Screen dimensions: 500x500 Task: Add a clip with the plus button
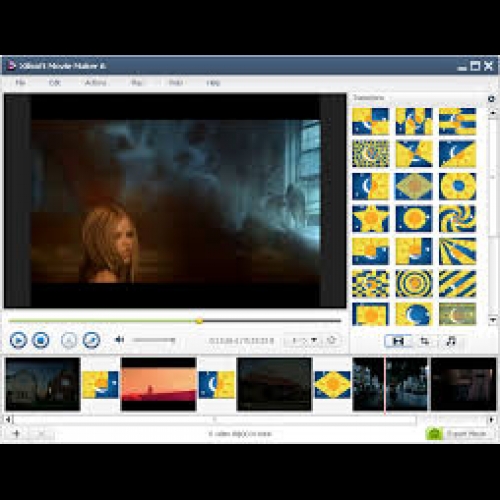[17, 434]
